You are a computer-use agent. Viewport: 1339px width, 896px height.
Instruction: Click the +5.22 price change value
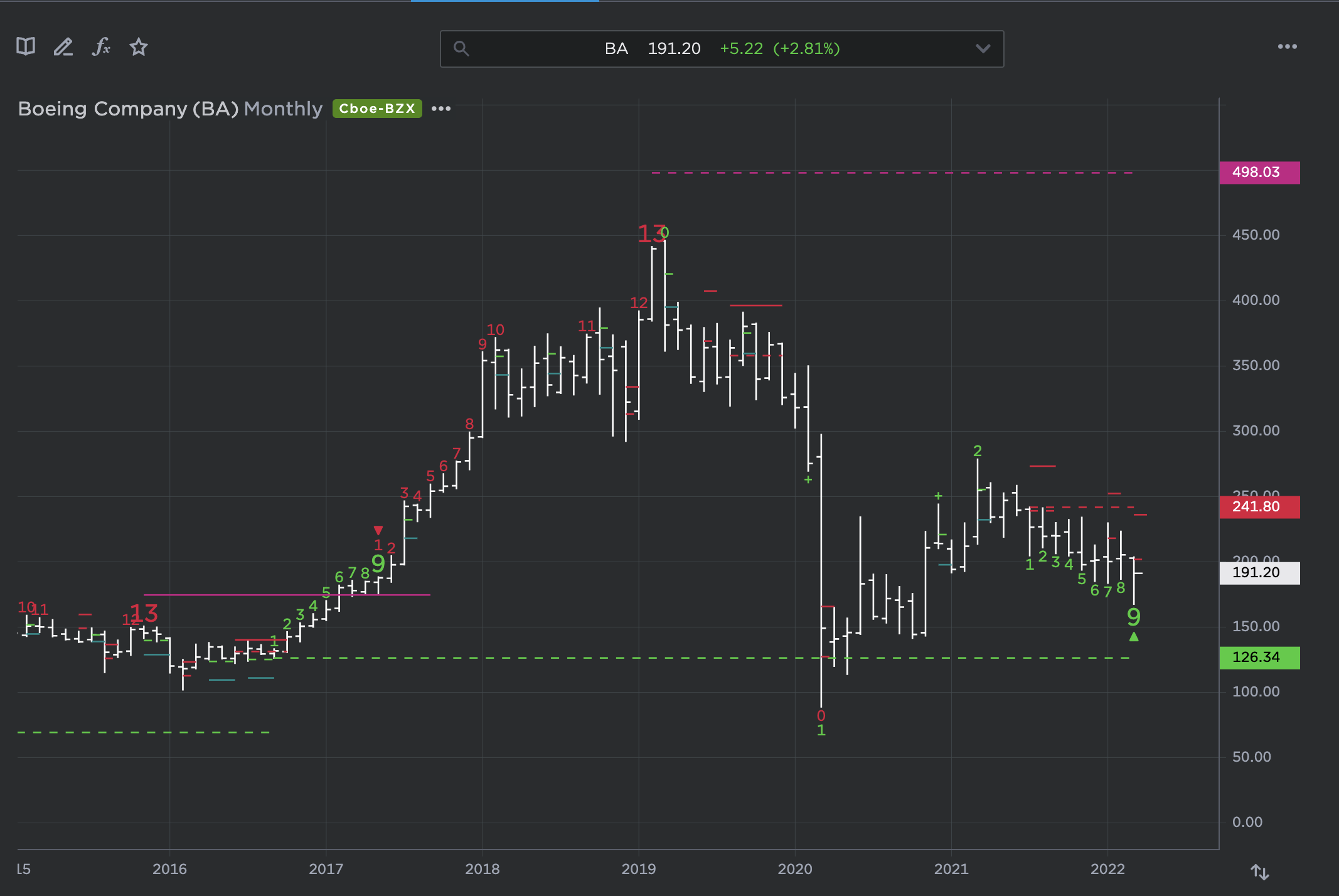coord(741,48)
